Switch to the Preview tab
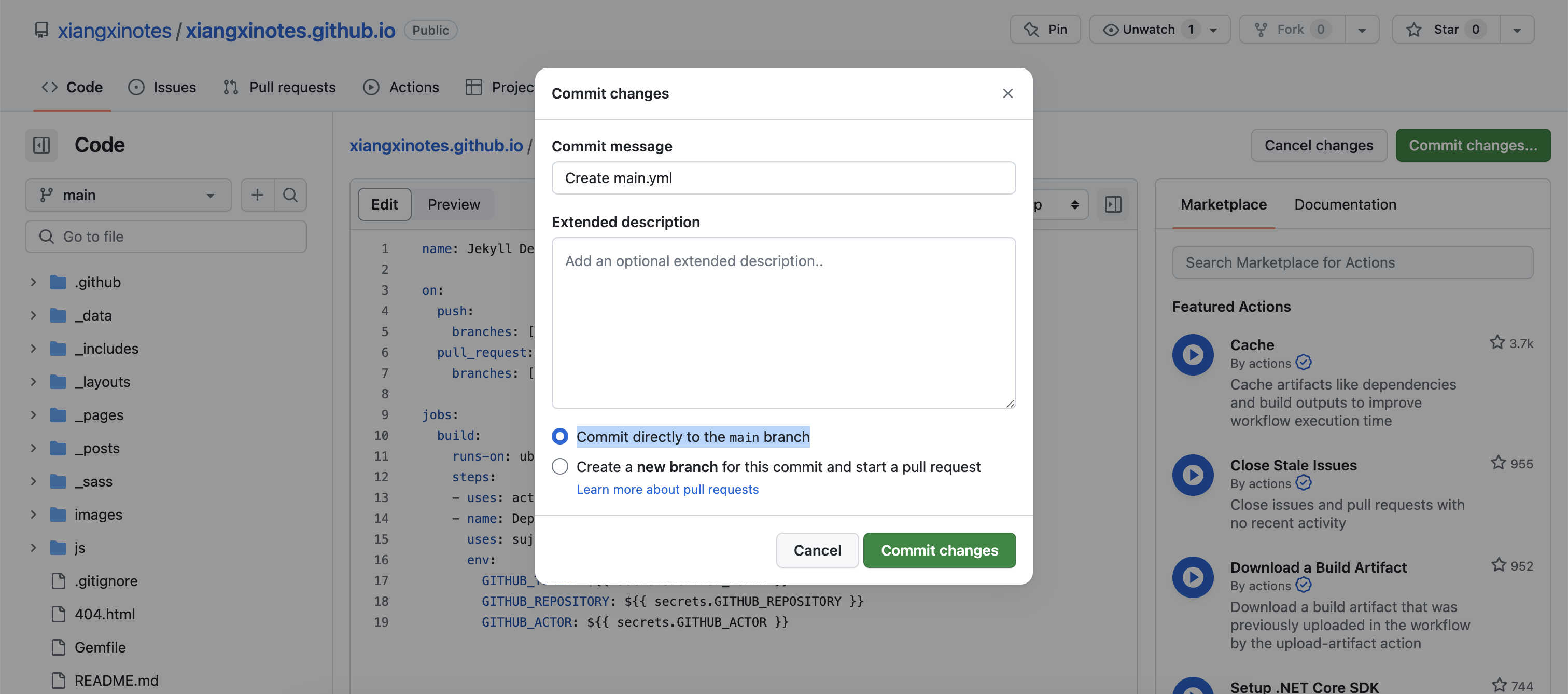The image size is (1568, 694). [454, 204]
